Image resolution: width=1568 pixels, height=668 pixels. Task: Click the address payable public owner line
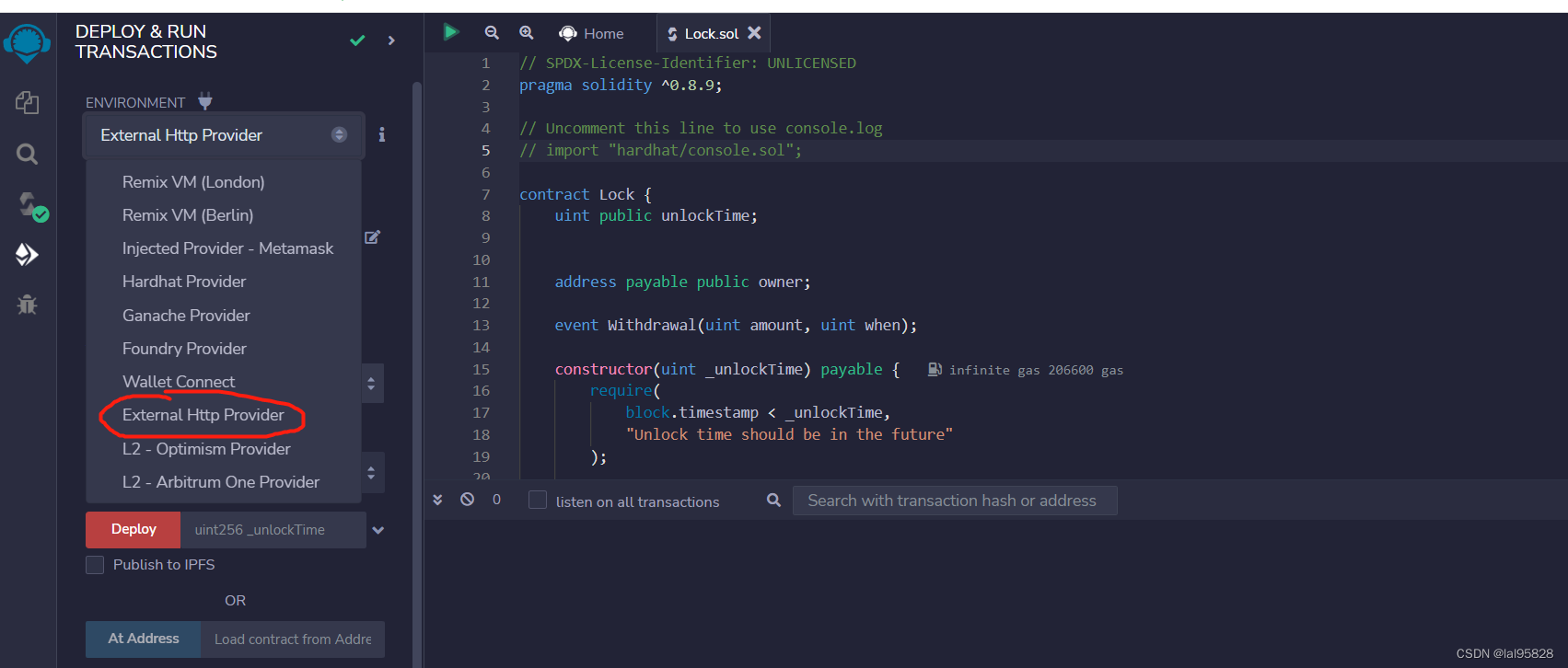[x=682, y=282]
